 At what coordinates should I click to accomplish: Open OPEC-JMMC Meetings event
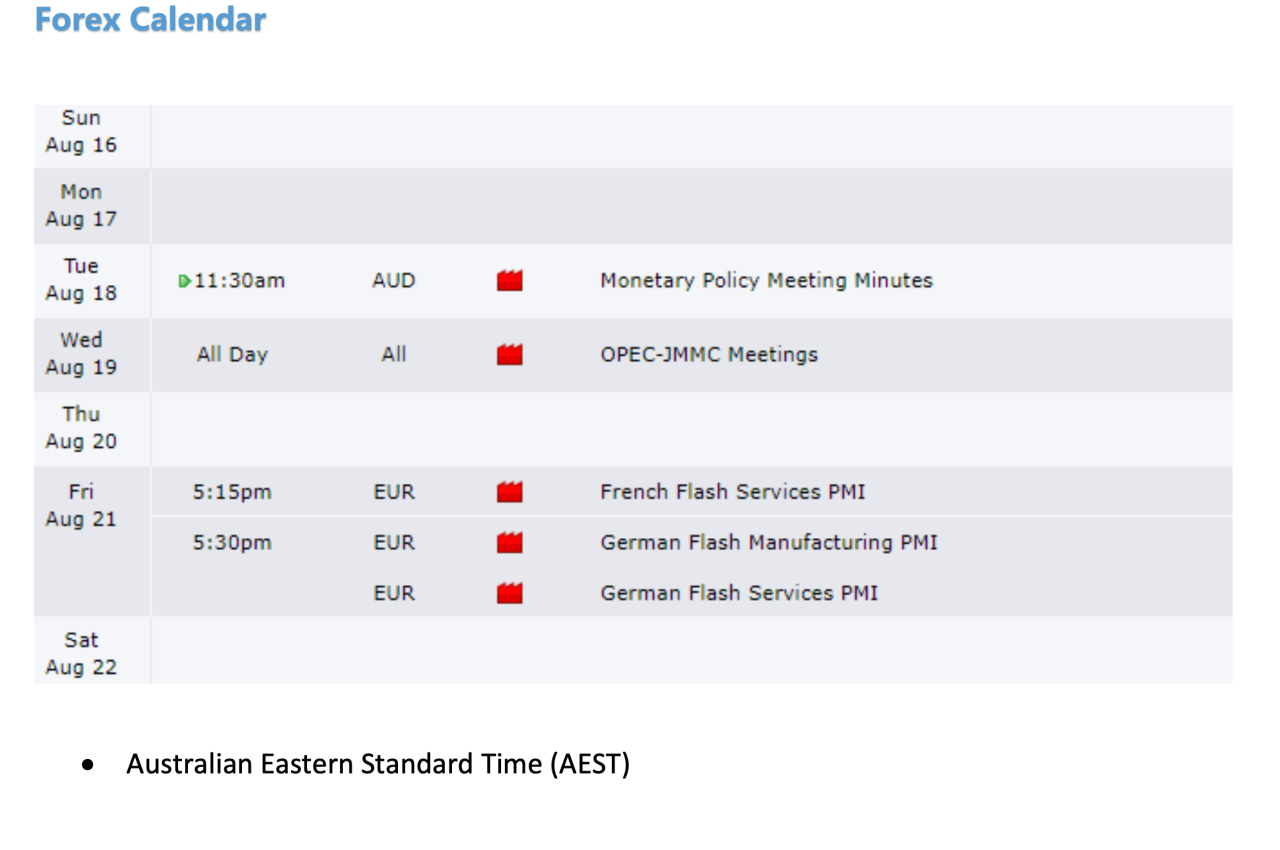tap(709, 355)
